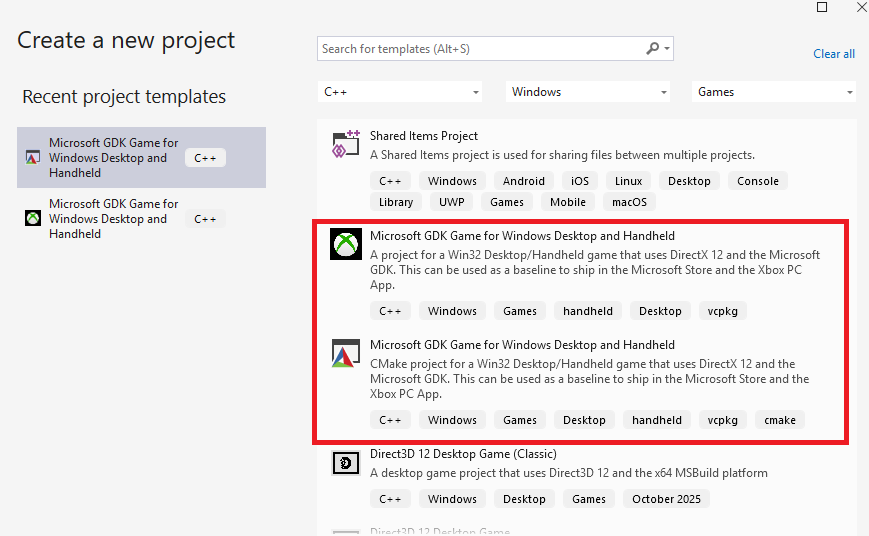This screenshot has width=869, height=536.
Task: Click the CMake icon in recent templates
Action: coord(33,158)
